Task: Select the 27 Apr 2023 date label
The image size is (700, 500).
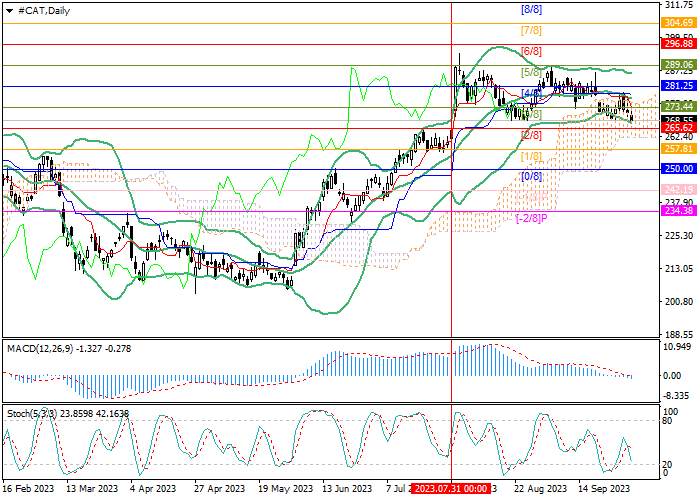Action: coord(219,488)
